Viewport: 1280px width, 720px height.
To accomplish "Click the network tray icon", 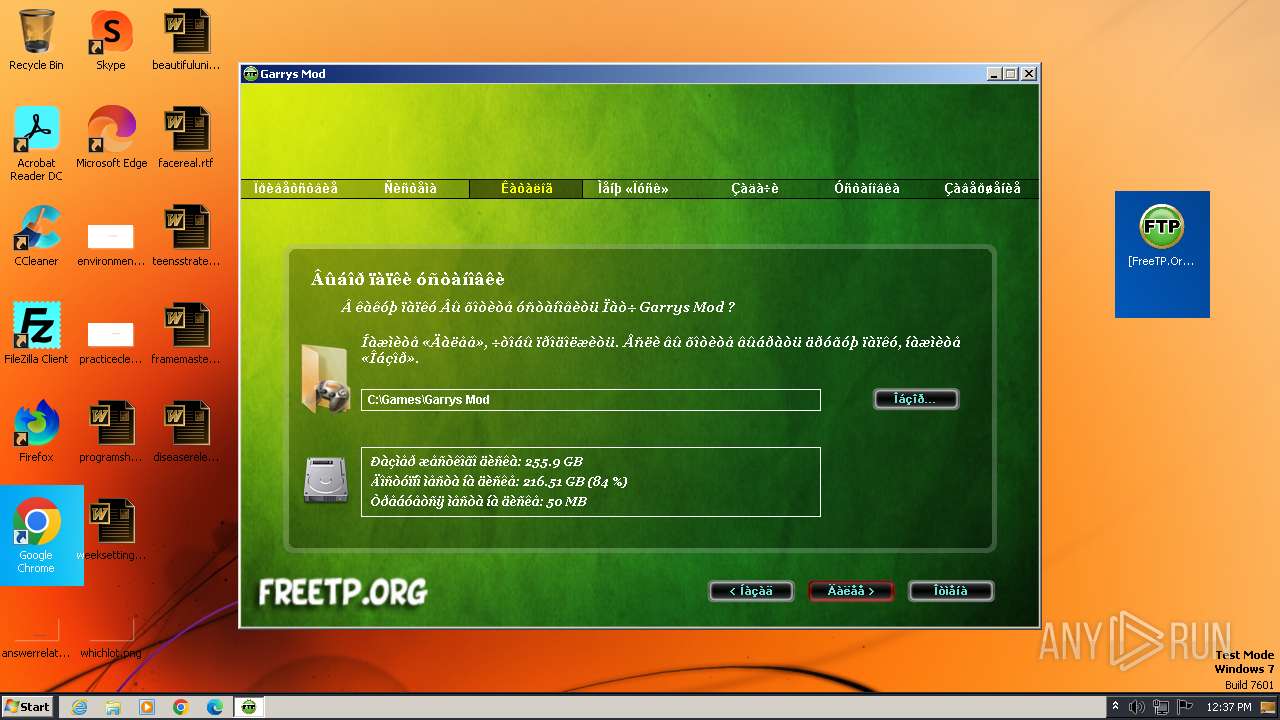I will 1160,707.
